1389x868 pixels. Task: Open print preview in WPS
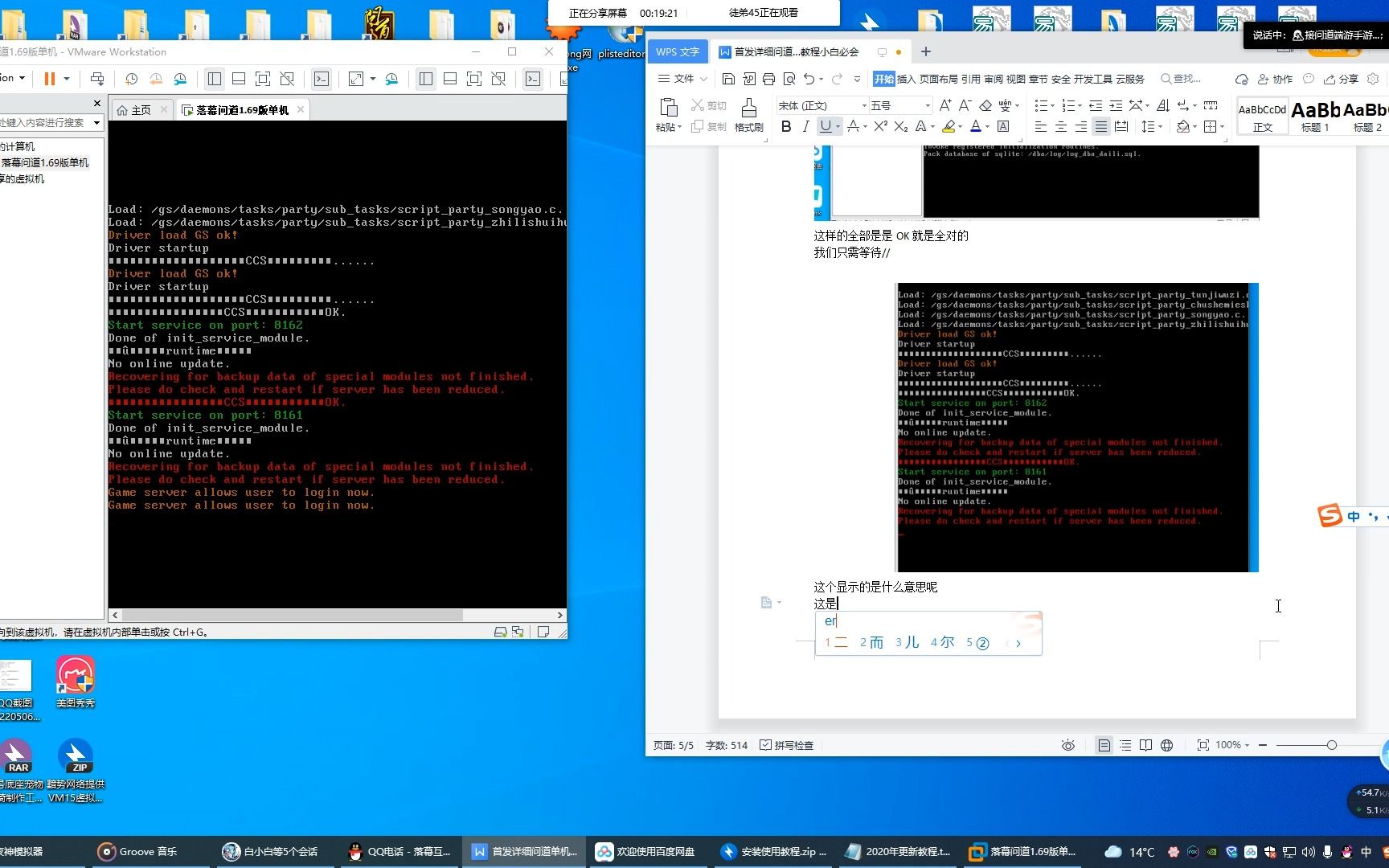coord(789,79)
